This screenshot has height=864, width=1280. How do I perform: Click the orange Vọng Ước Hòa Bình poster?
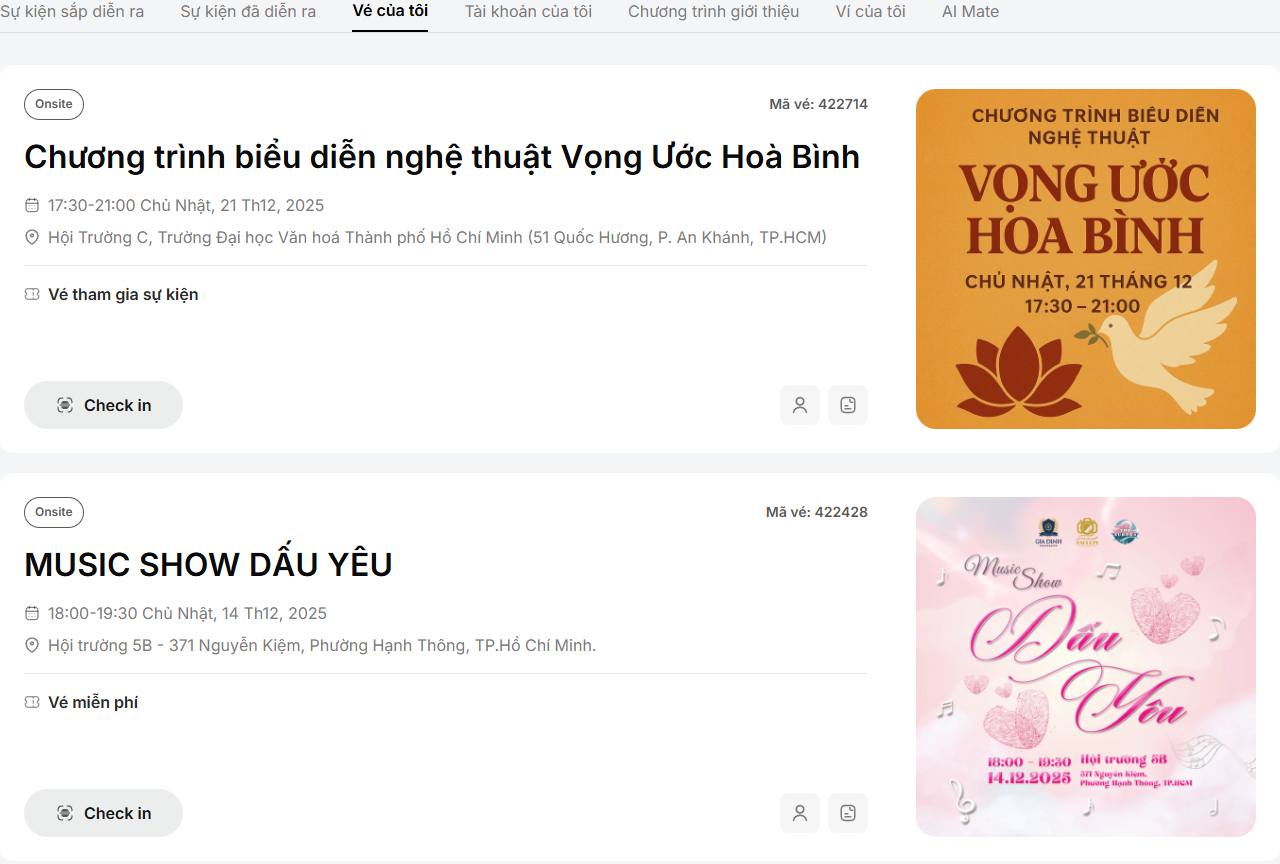coord(1085,259)
